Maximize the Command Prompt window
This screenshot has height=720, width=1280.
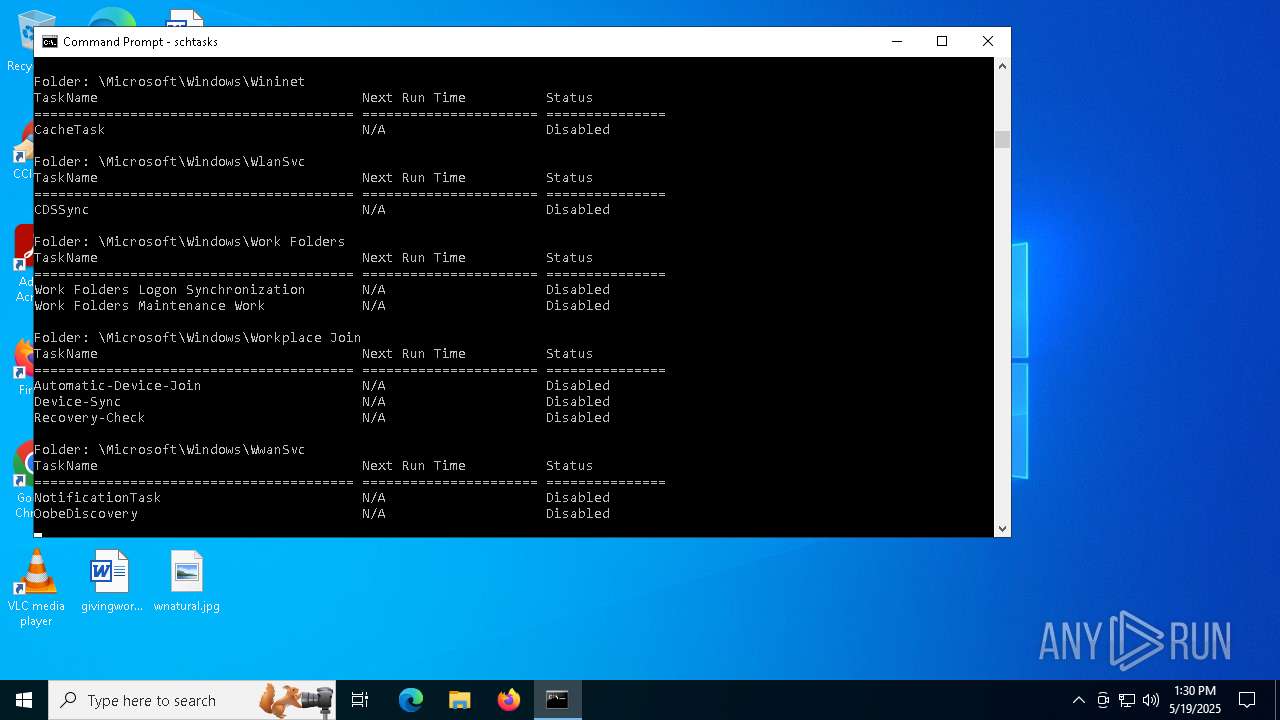941,41
